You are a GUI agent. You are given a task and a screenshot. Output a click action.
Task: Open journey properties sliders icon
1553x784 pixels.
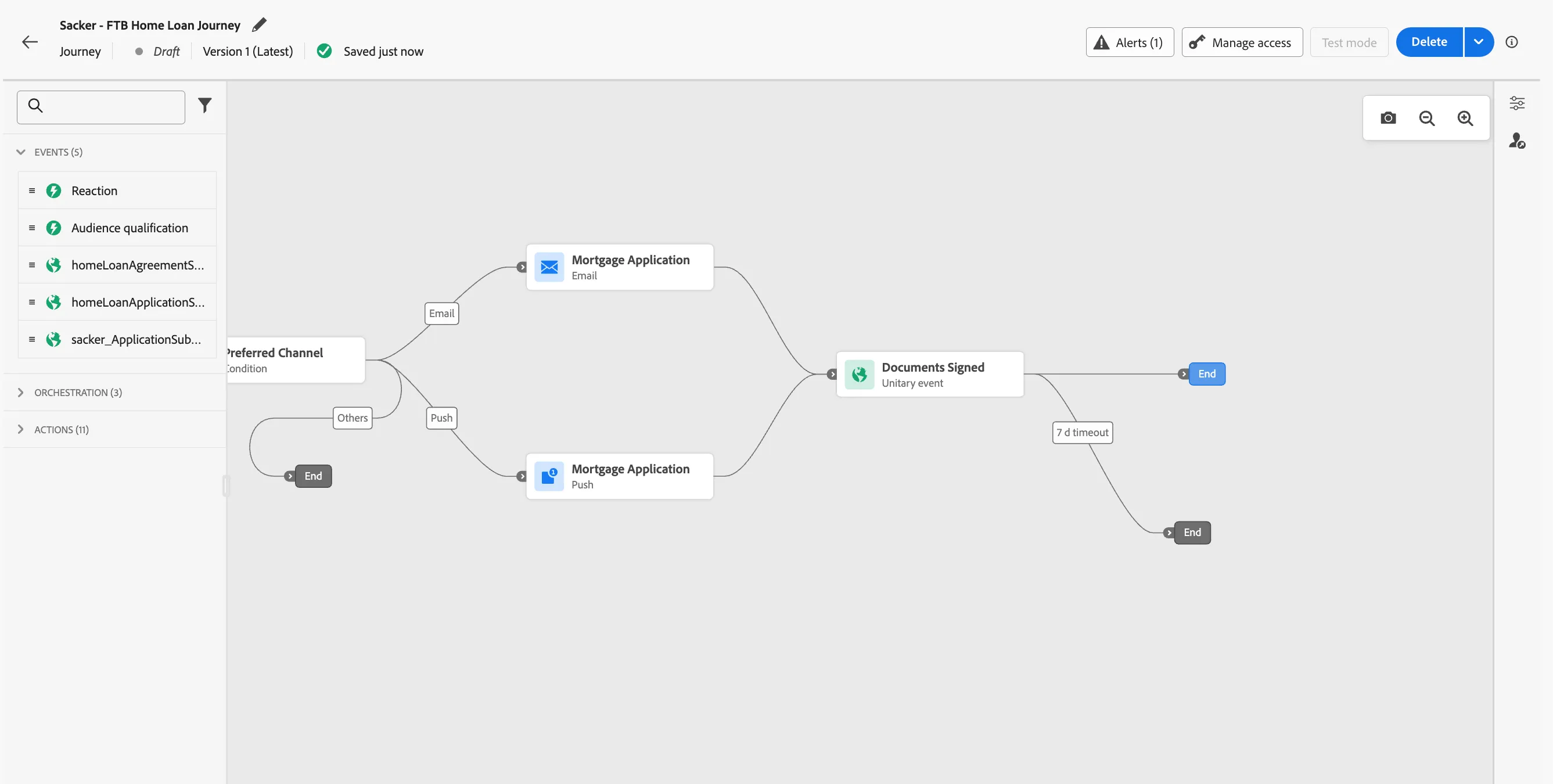(1517, 103)
